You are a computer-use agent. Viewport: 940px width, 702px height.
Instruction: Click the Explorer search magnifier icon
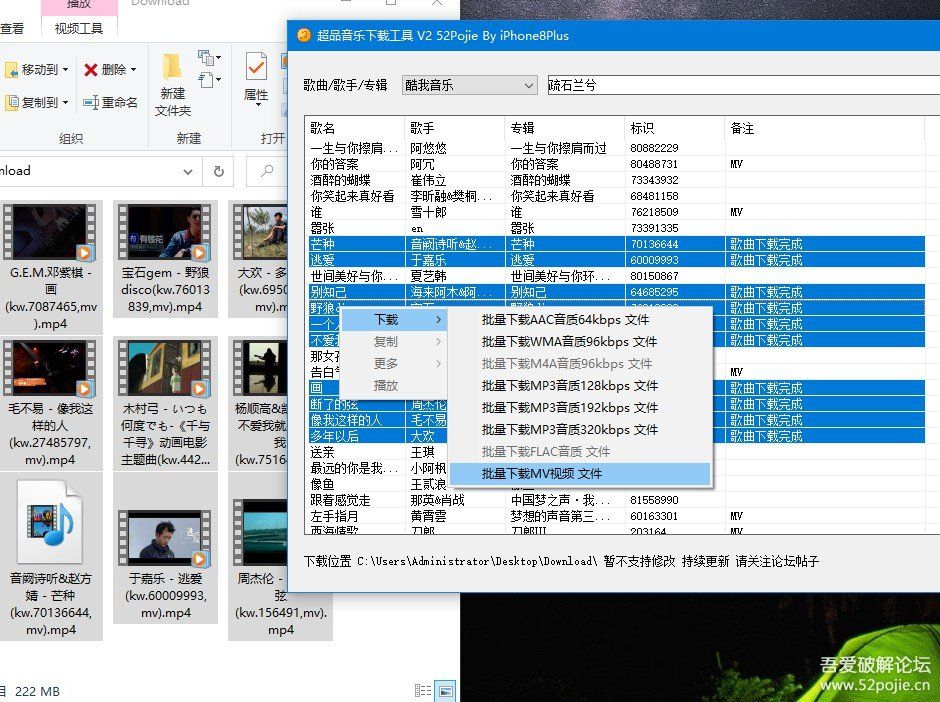[267, 171]
